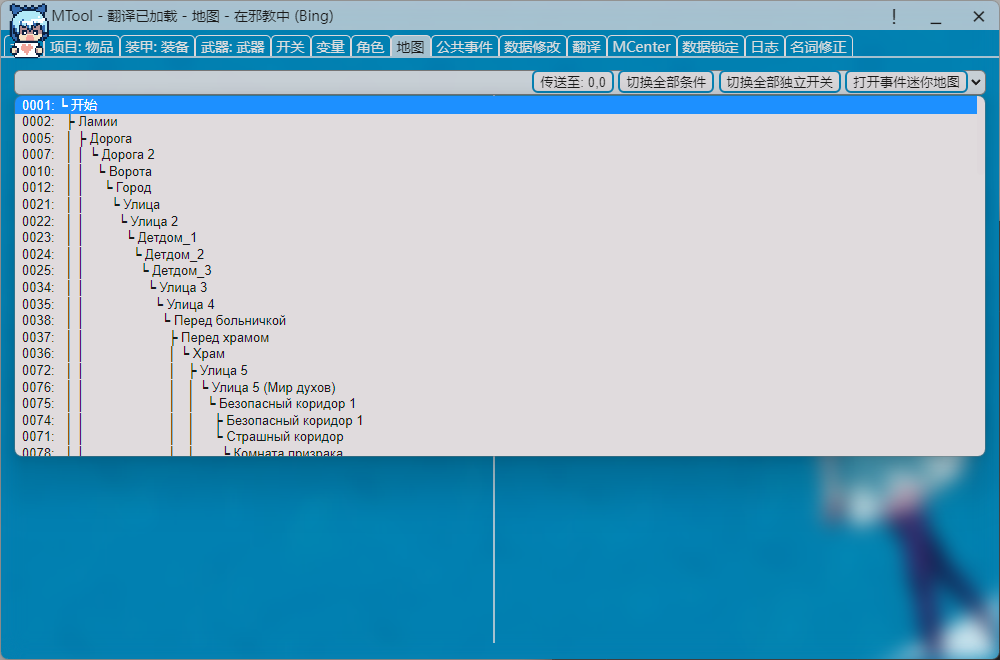This screenshot has width=1000, height=660.
Task: Open the MCenter tab
Action: [641, 47]
